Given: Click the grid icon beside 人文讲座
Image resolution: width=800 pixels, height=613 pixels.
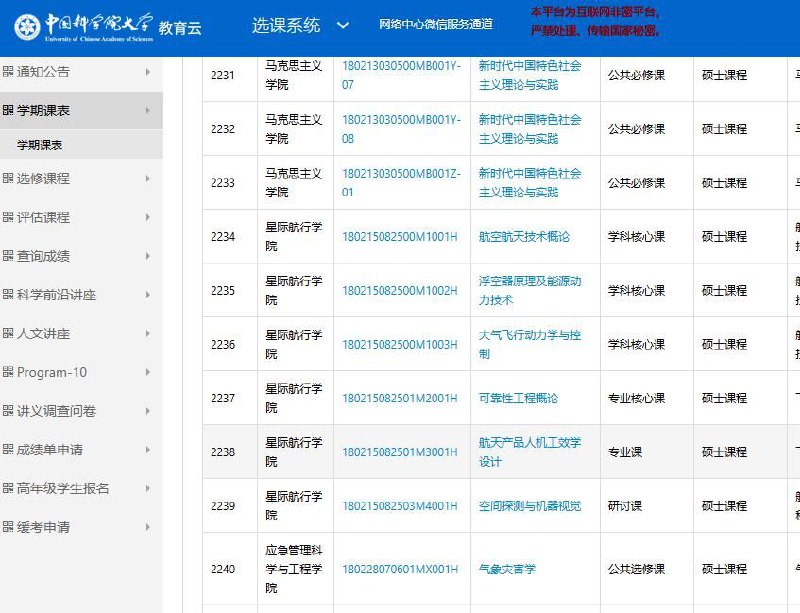Looking at the screenshot, I should pos(8,333).
